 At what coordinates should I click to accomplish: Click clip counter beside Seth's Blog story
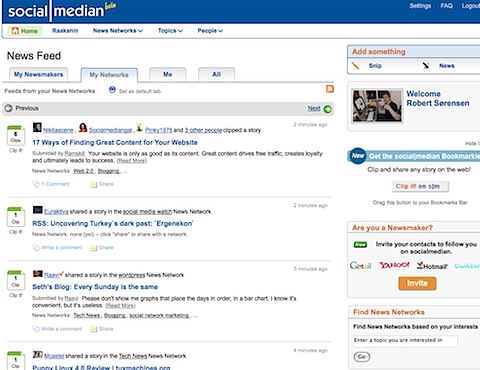[16, 280]
